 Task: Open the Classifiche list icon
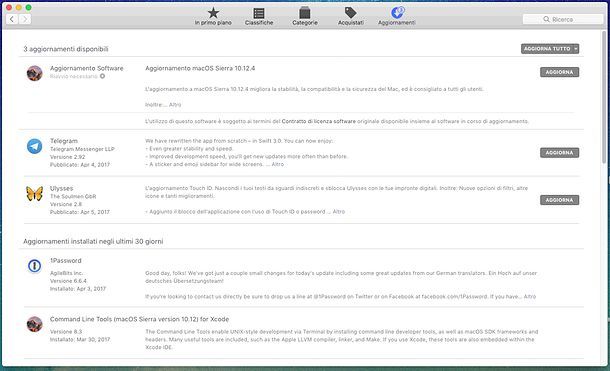click(x=259, y=13)
